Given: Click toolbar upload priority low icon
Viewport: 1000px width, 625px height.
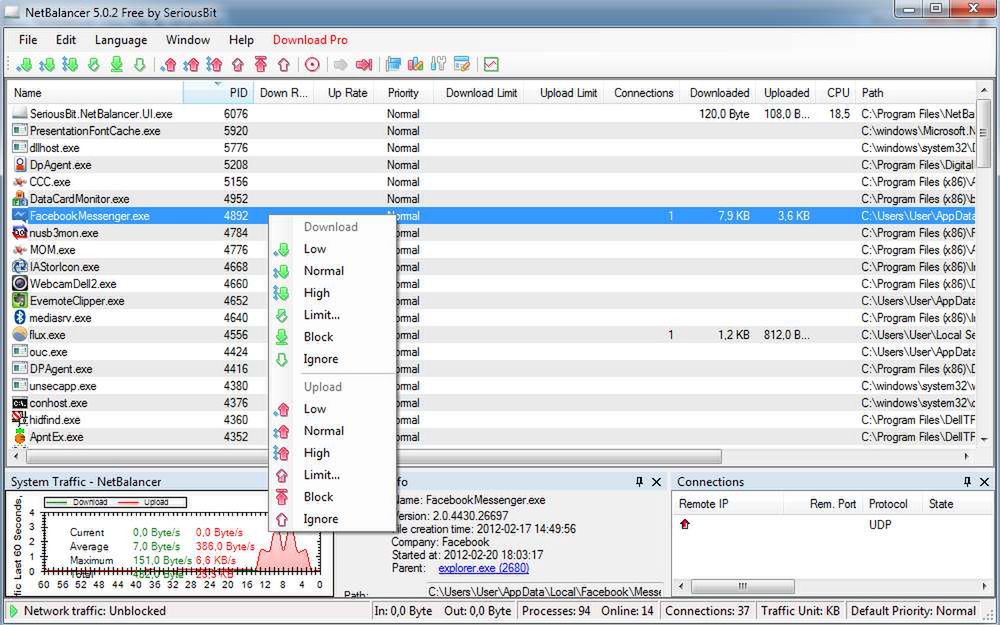Looking at the screenshot, I should (168, 64).
